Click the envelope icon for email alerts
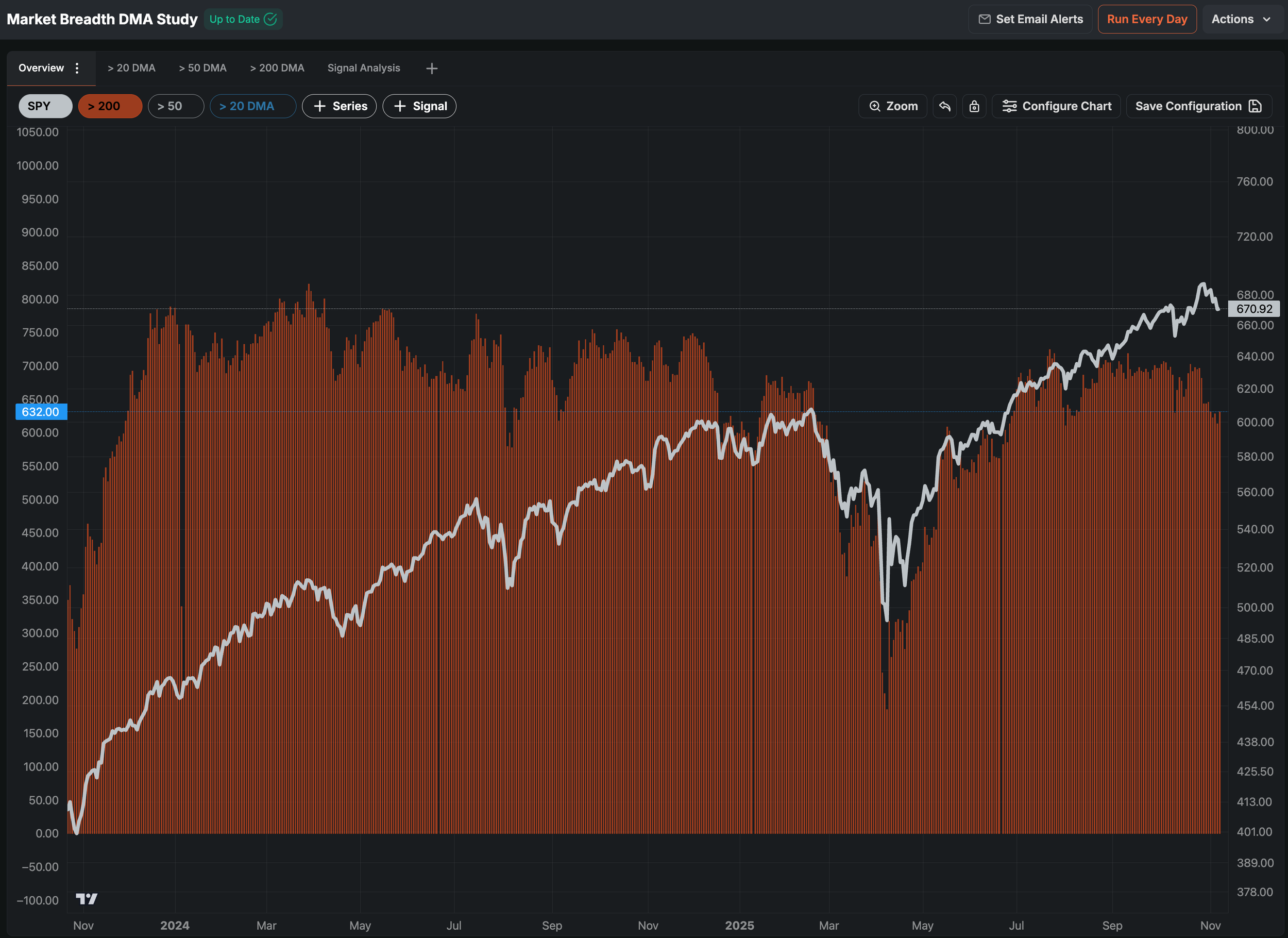The height and width of the screenshot is (938, 1288). click(x=984, y=19)
